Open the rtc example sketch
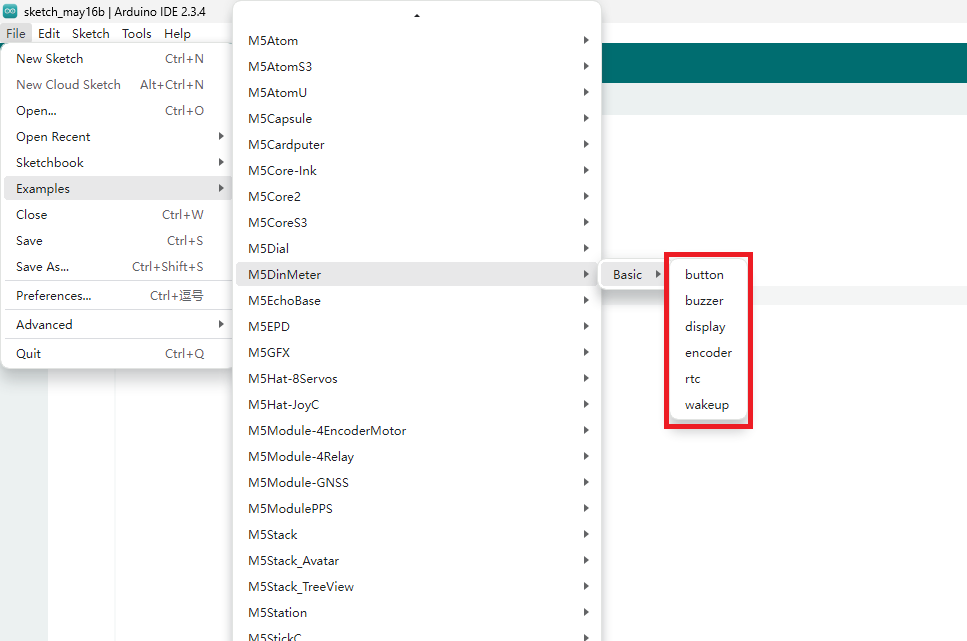The width and height of the screenshot is (967, 641). pyautogui.click(x=708, y=378)
